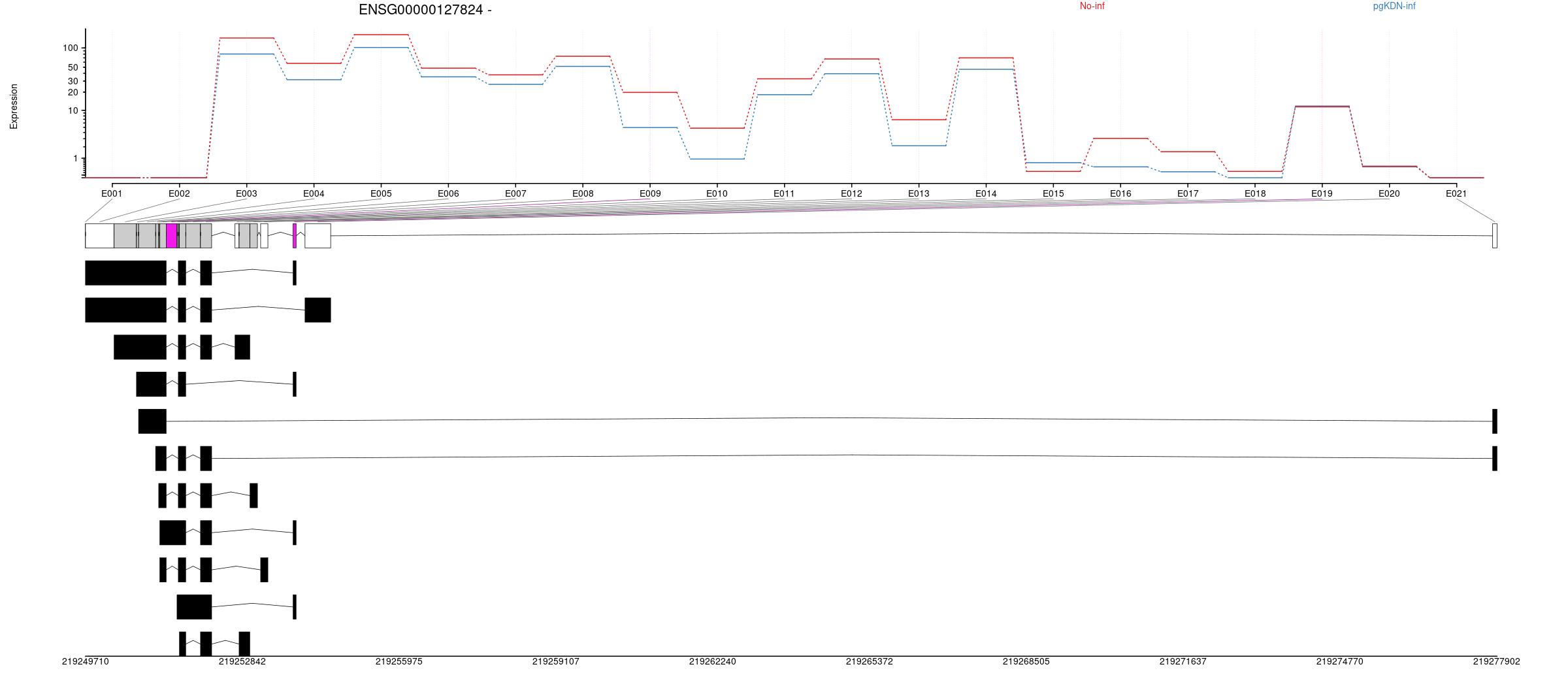Image resolution: width=1568 pixels, height=673 pixels.
Task: Click exon label E016
Action: tap(1120, 193)
